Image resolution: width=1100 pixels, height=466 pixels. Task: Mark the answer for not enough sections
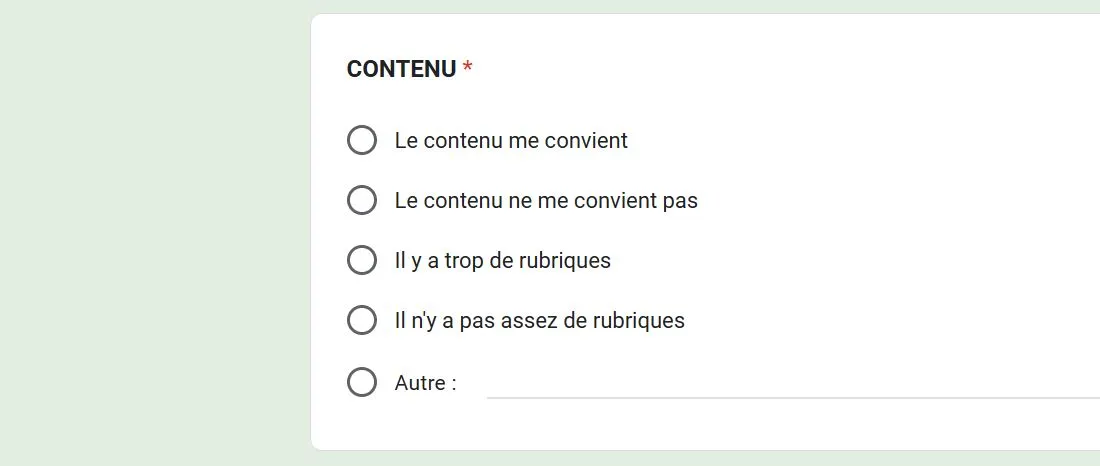pyautogui.click(x=361, y=321)
